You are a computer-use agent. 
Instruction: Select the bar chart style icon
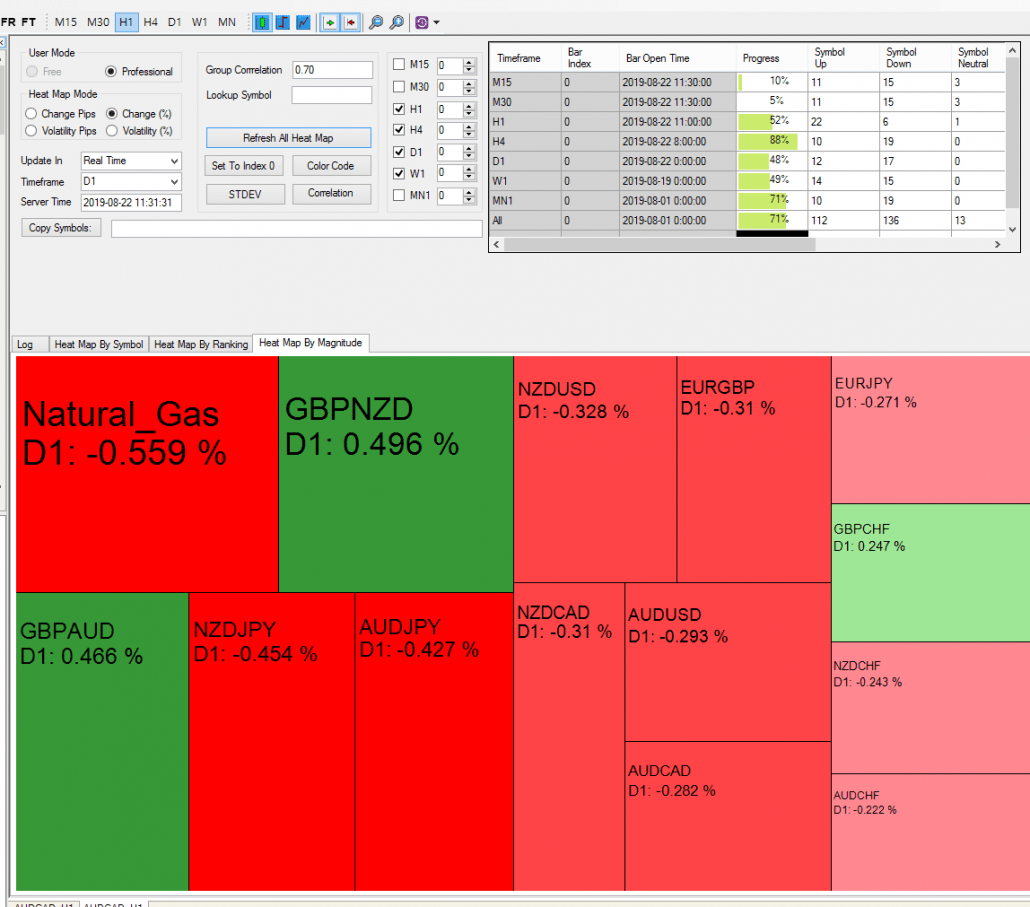click(x=283, y=22)
